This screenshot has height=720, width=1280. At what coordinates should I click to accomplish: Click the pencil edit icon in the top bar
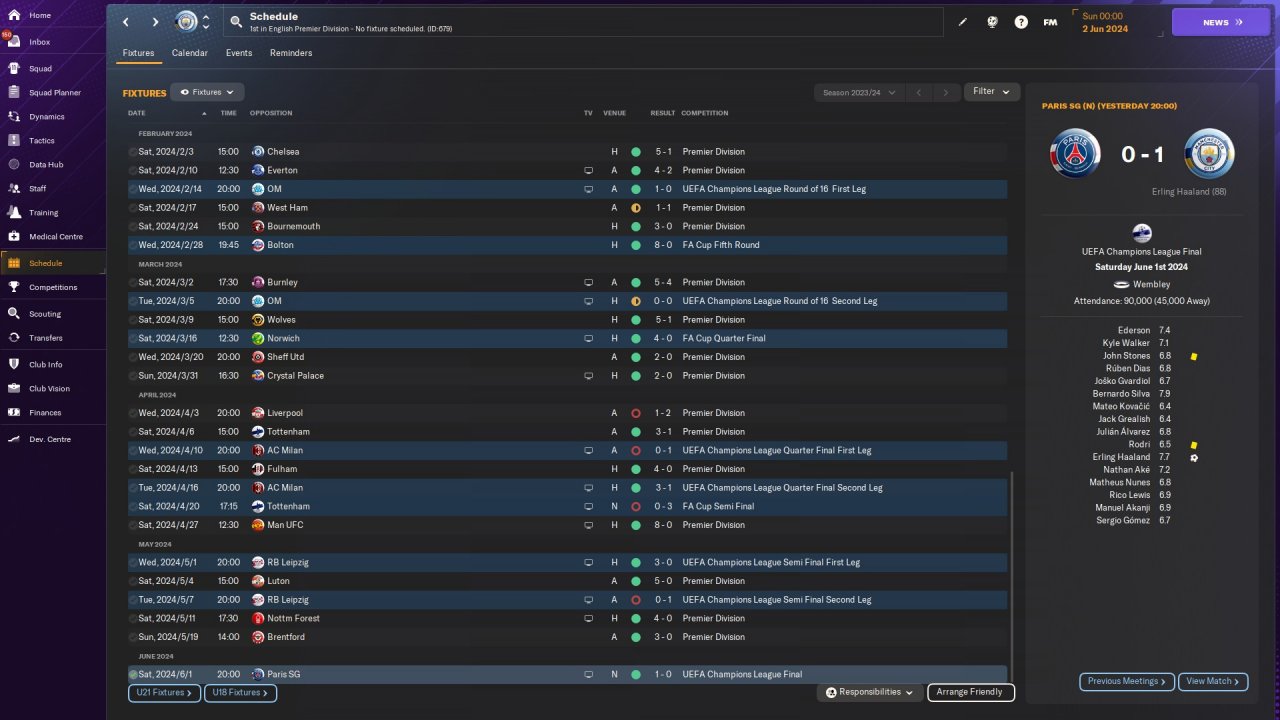coord(963,22)
